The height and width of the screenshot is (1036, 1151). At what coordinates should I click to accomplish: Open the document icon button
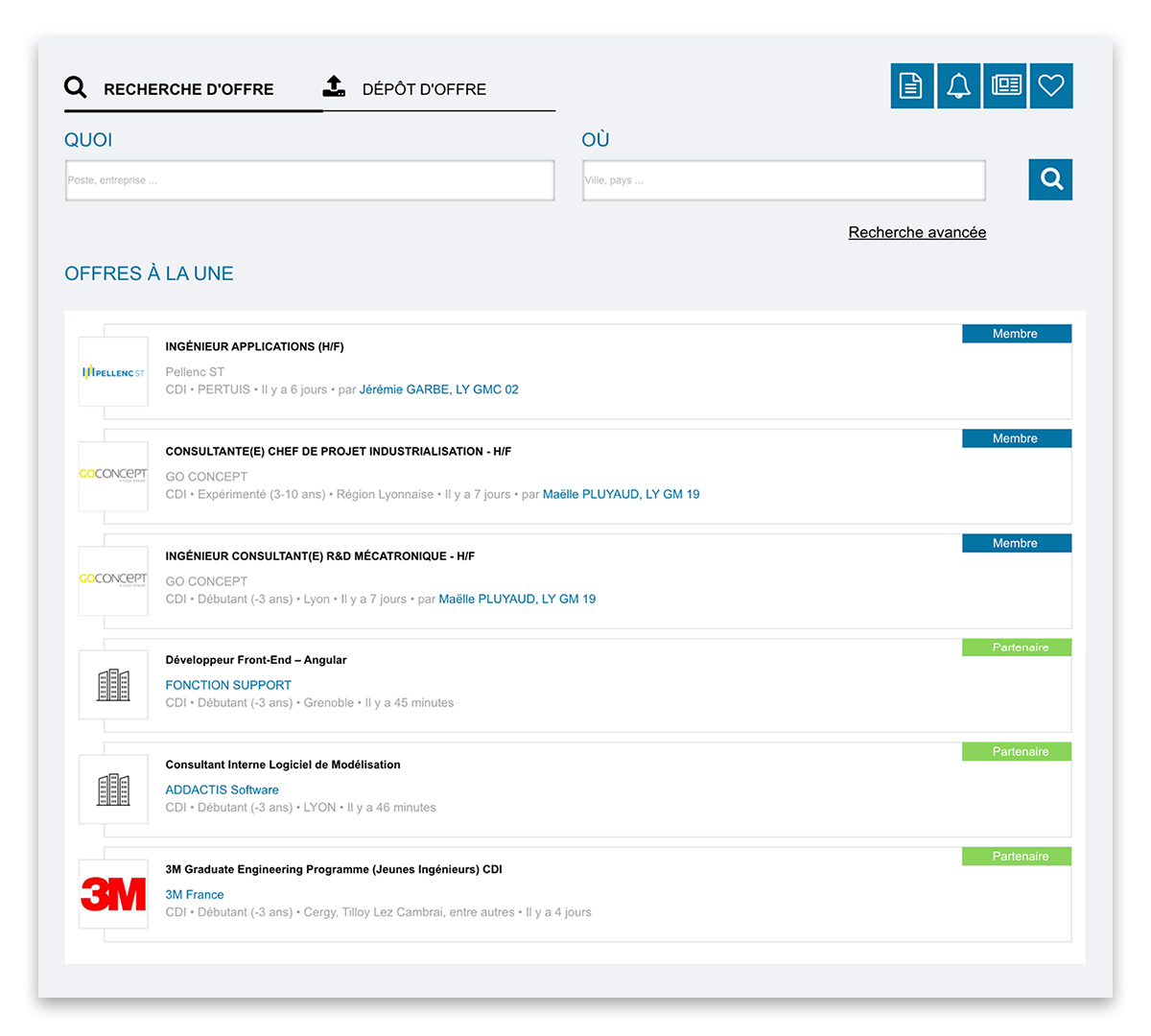(x=911, y=86)
